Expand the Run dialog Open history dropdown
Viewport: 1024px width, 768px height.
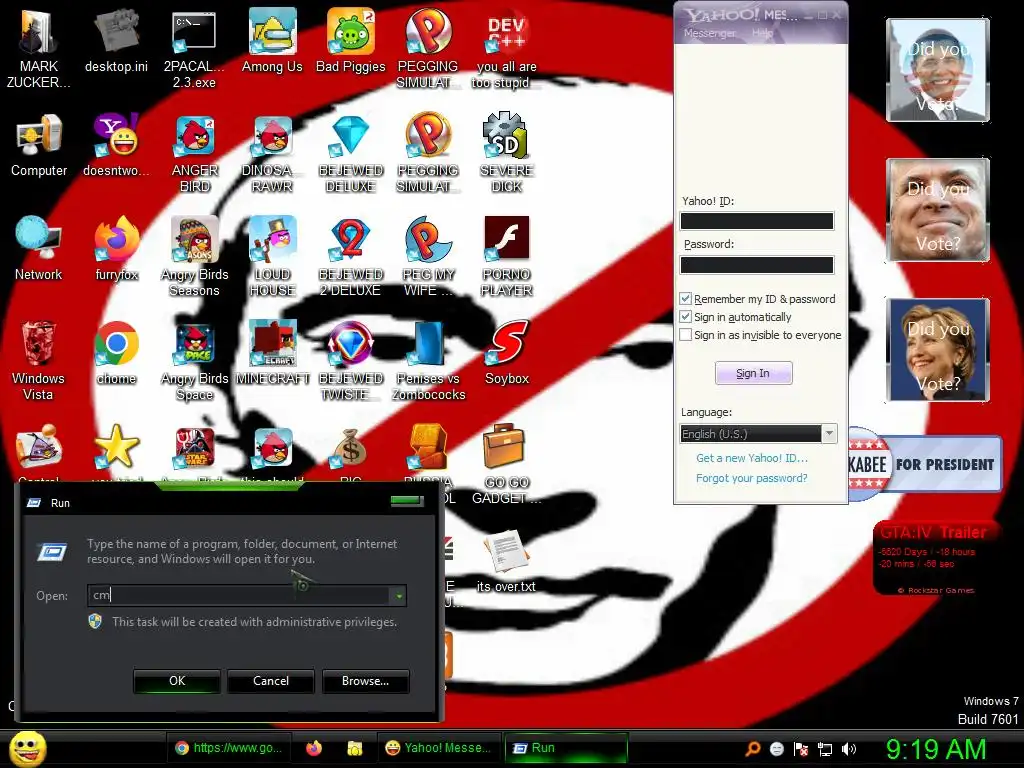[398, 596]
